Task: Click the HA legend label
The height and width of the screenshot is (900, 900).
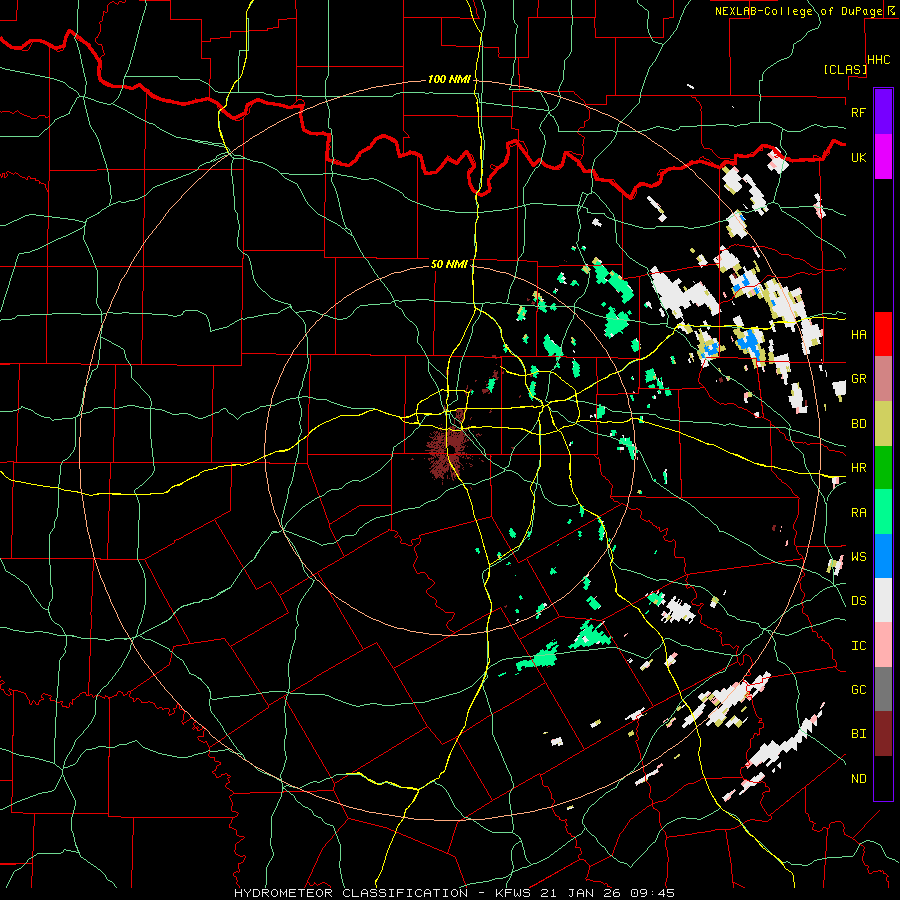Action: tap(858, 334)
